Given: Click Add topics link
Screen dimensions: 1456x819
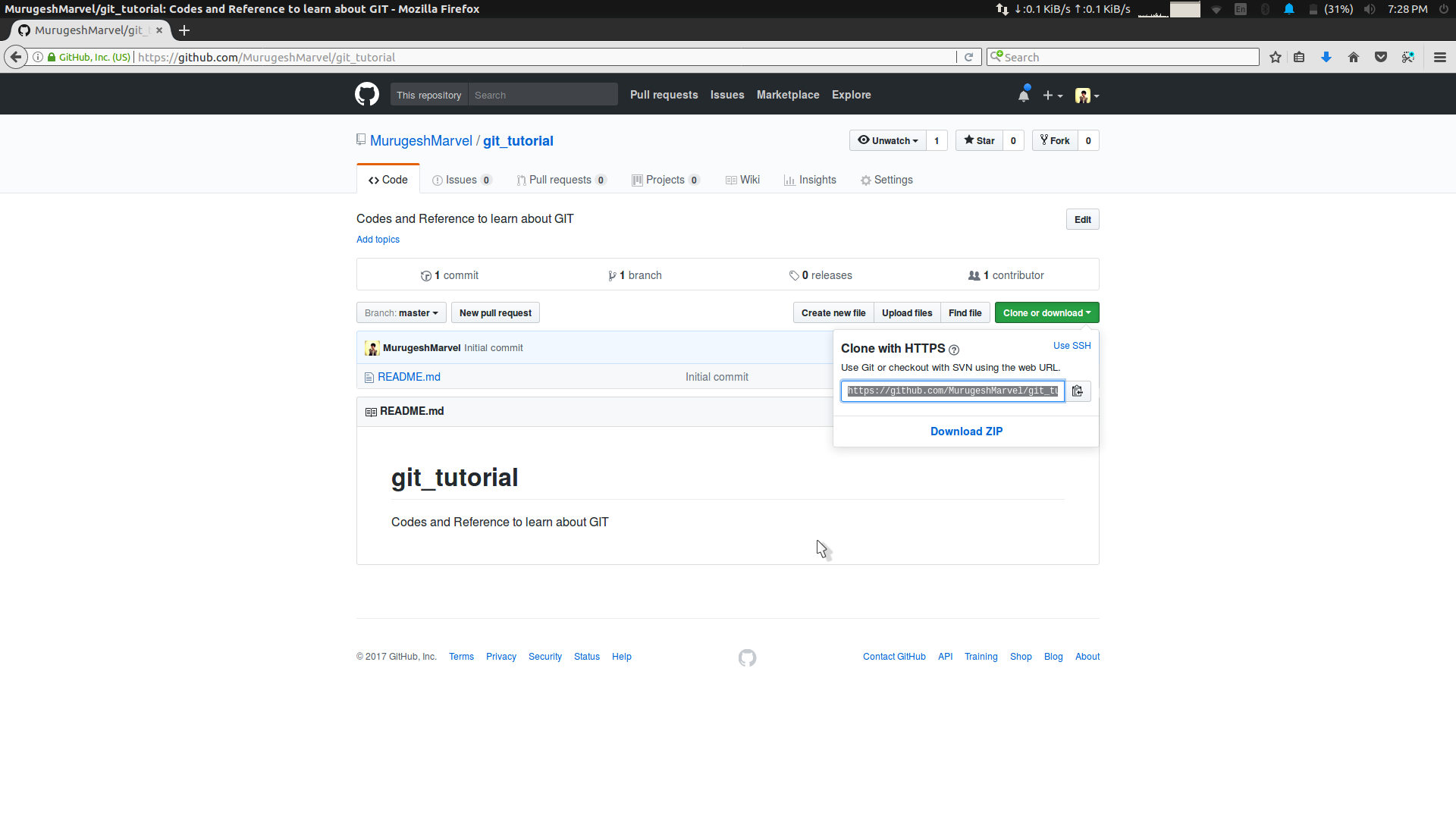Looking at the screenshot, I should (x=378, y=240).
